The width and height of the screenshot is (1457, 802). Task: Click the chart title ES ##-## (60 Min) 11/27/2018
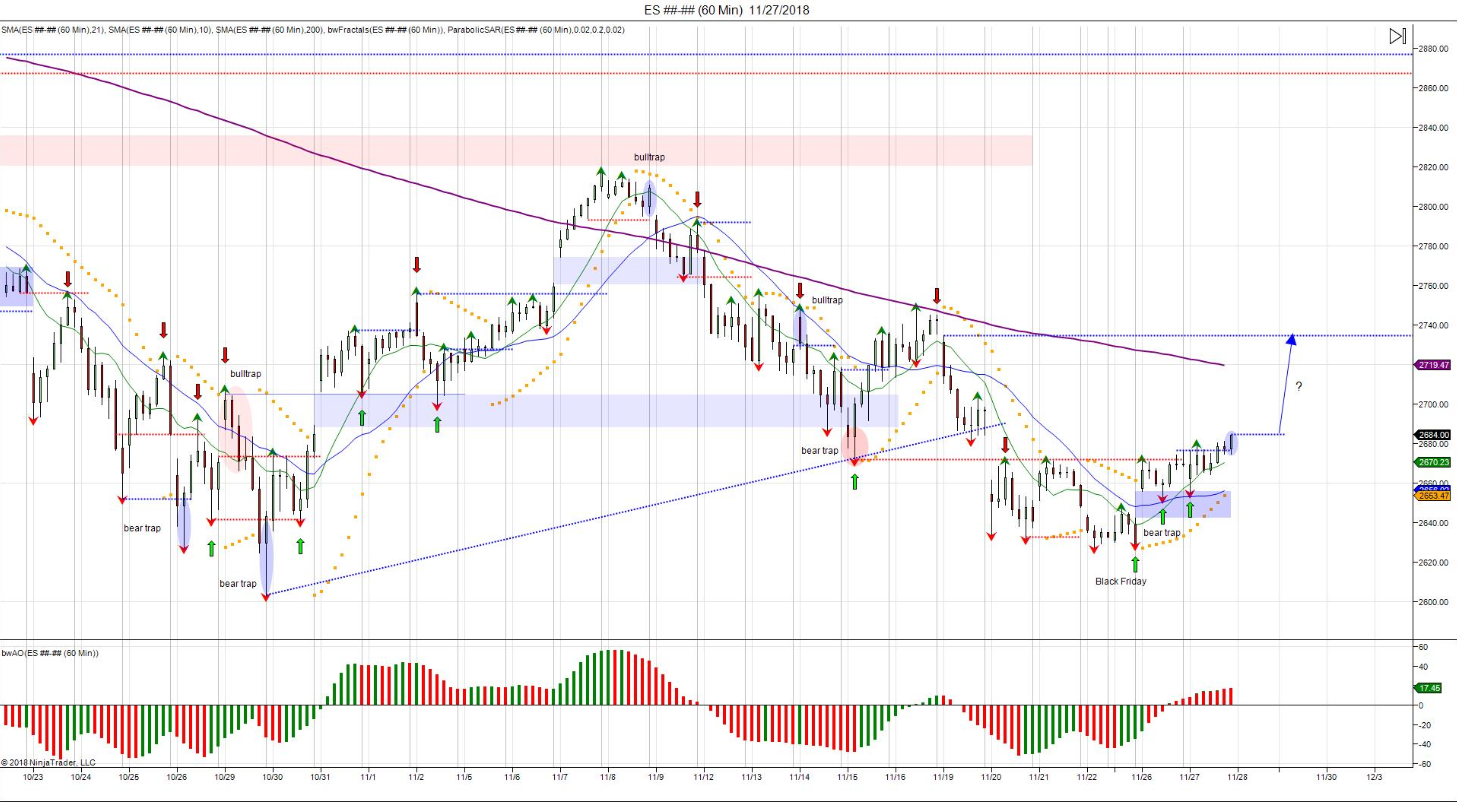click(x=728, y=10)
